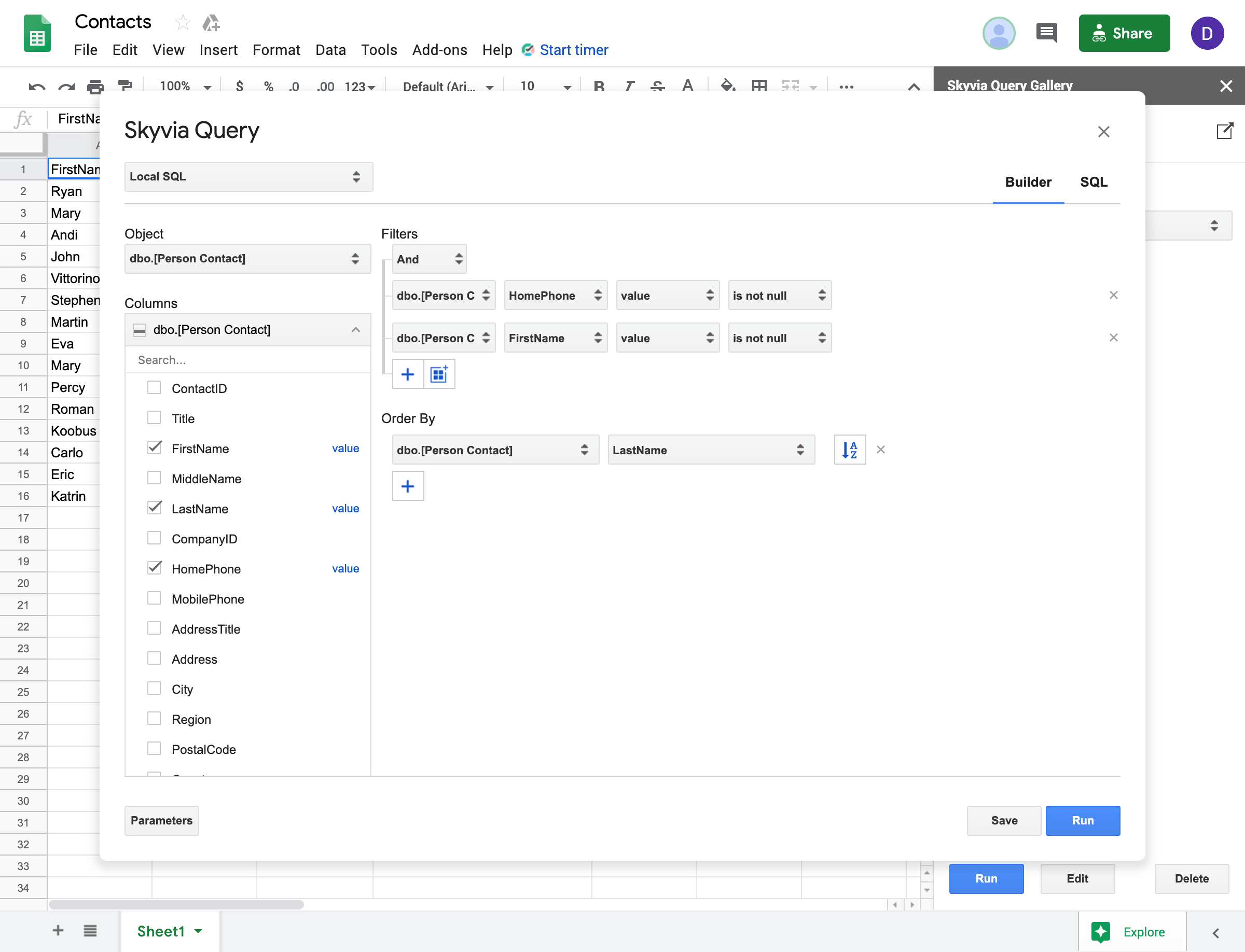
Task: Check the ContactID column checkbox
Action: 154,388
